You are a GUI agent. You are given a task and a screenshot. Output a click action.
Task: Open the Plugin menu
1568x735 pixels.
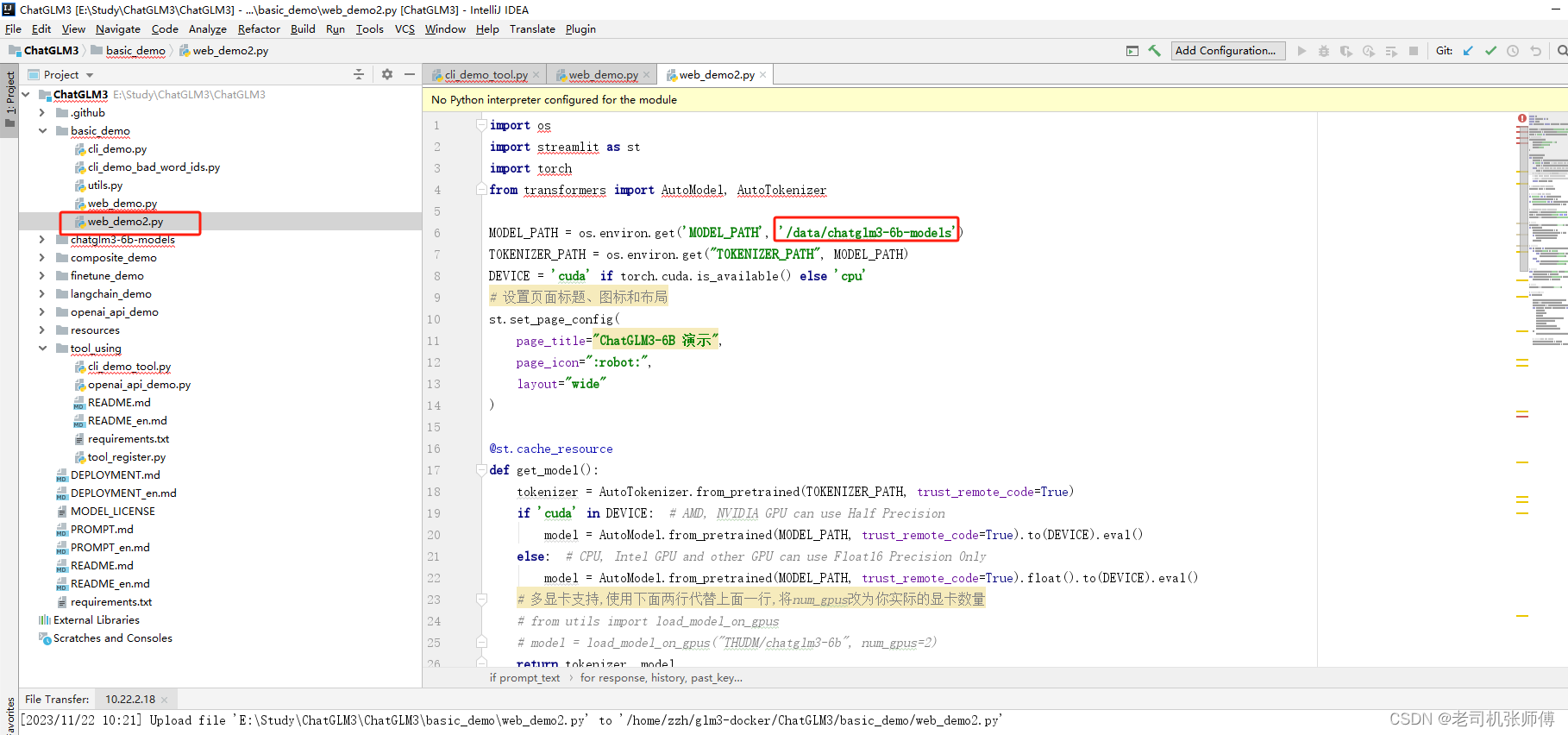point(580,29)
